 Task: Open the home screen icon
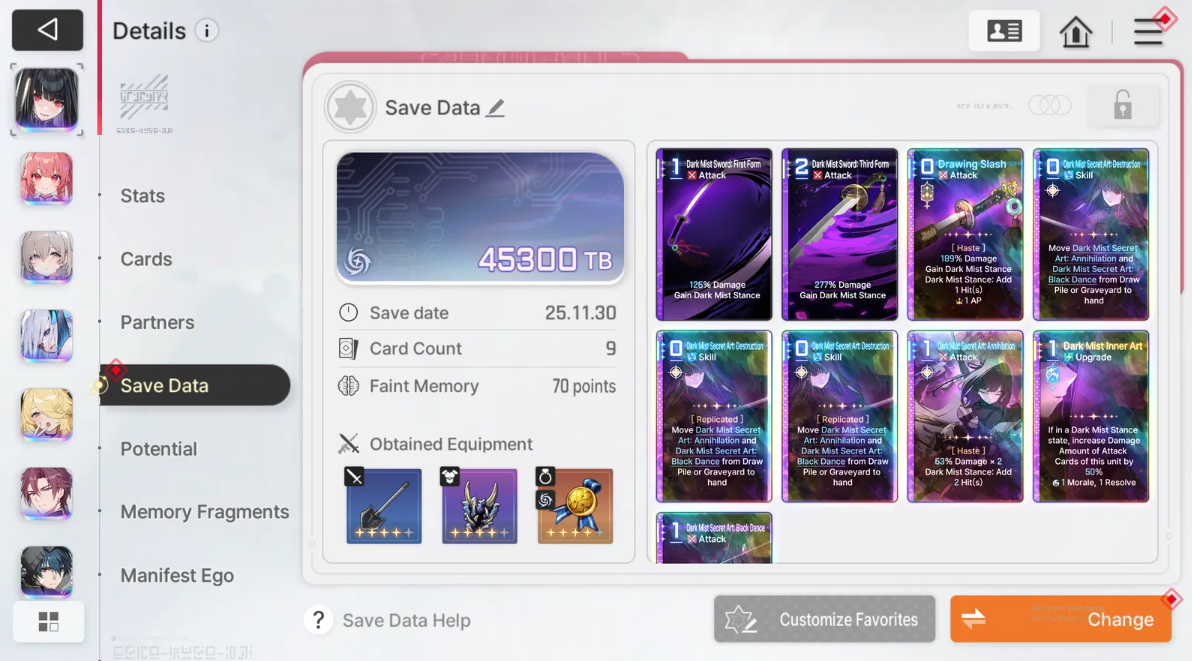1076,32
